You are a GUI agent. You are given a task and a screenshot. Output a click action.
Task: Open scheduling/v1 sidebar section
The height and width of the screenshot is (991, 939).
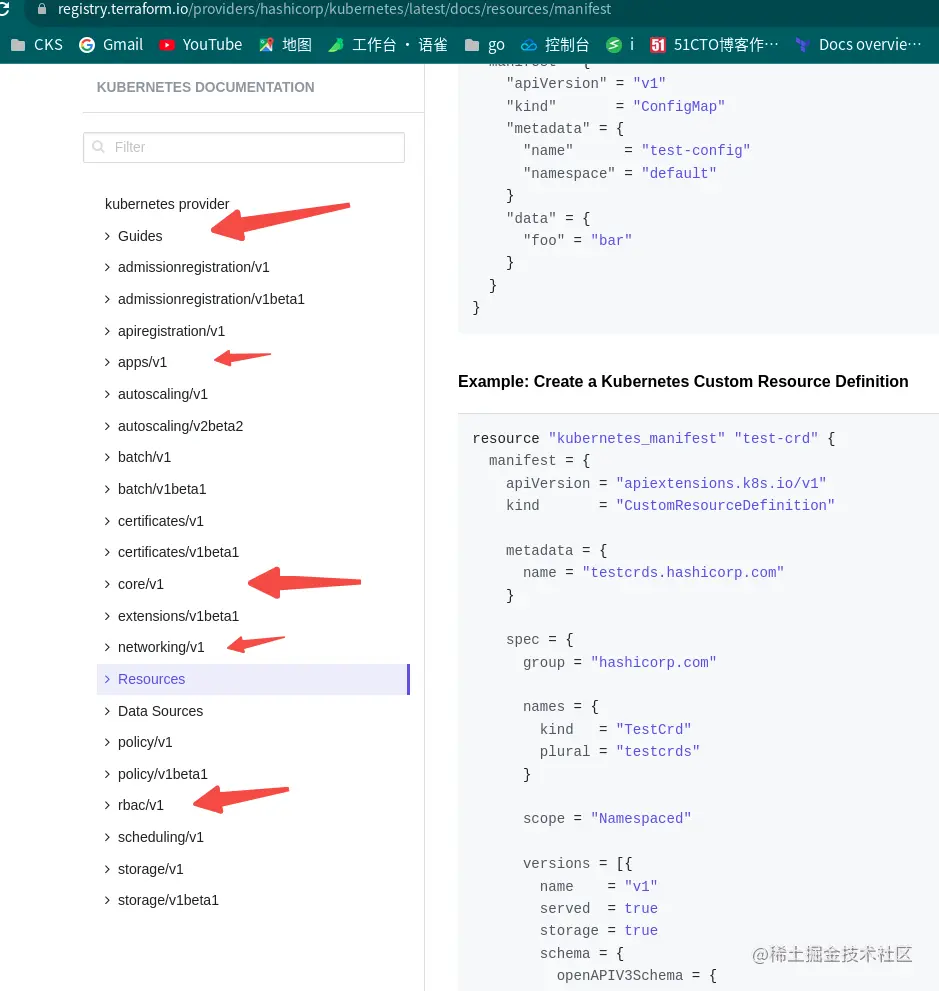[161, 837]
